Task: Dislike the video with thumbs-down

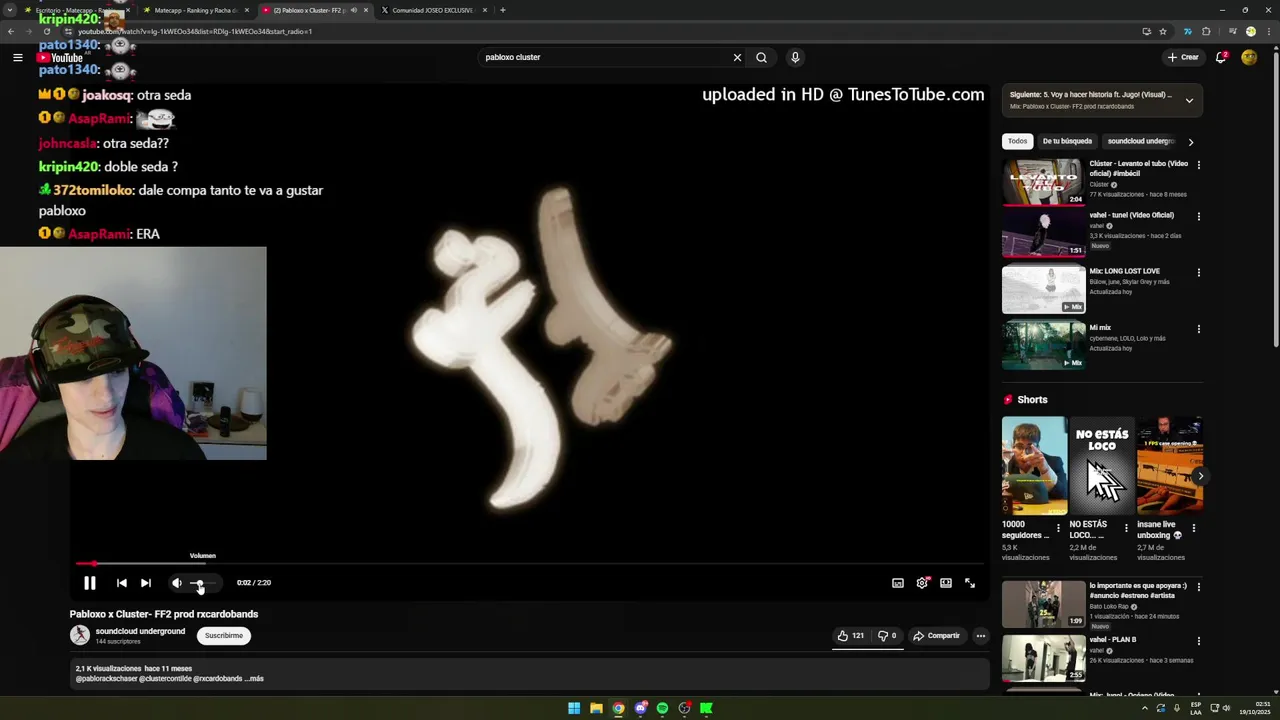Action: (886, 635)
